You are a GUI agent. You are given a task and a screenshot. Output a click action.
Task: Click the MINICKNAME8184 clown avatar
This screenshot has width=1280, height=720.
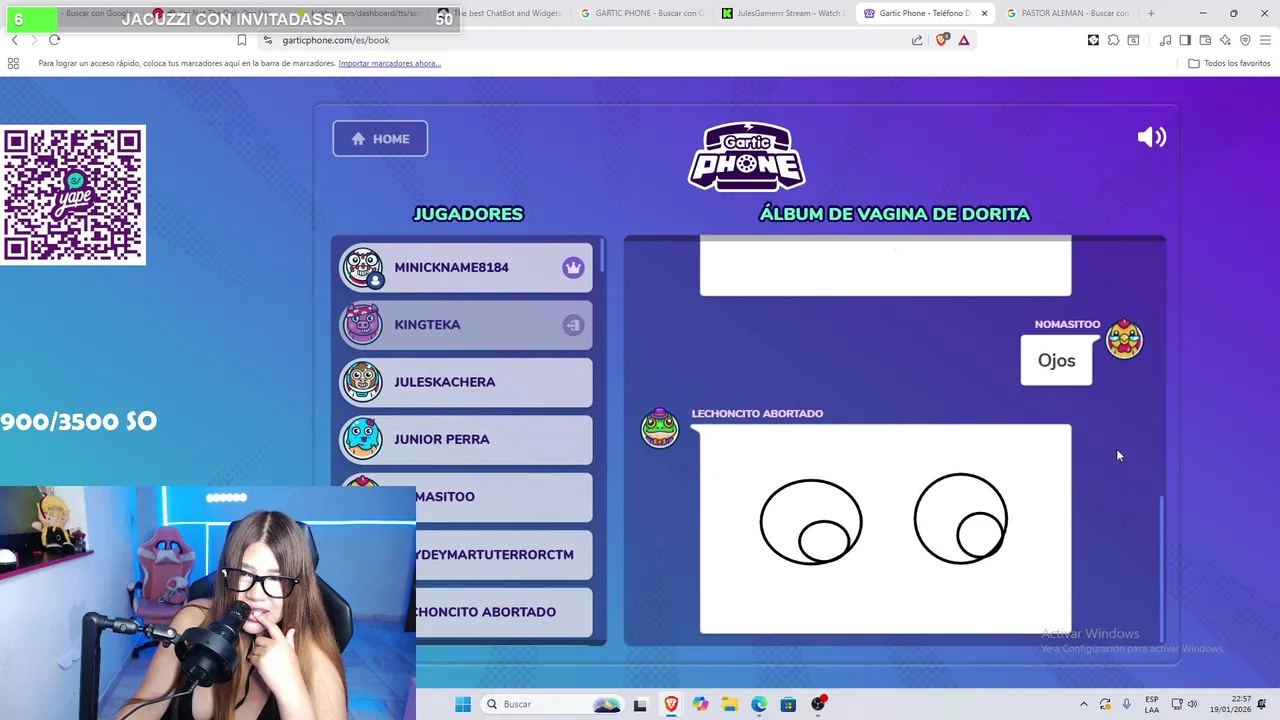(362, 268)
